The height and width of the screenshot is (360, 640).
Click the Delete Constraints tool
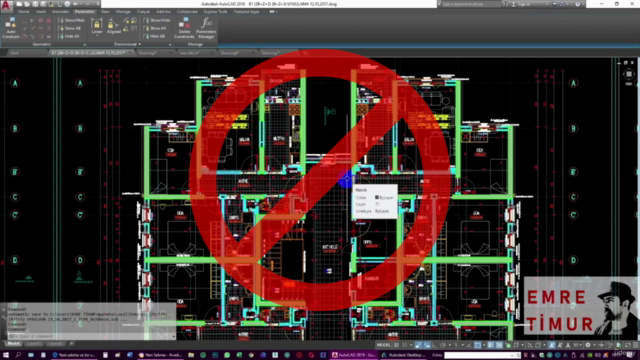[x=184, y=28]
